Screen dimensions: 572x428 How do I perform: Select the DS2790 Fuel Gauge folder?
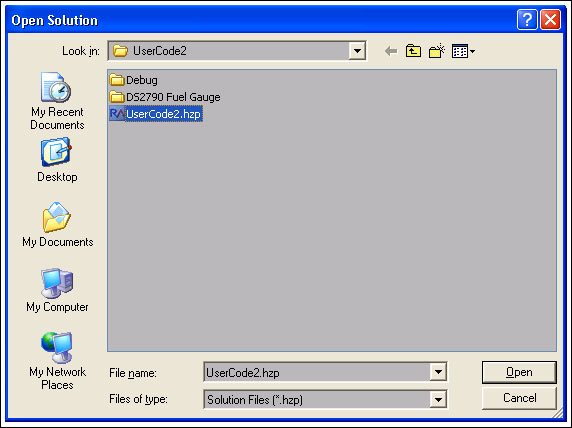[x=165, y=97]
